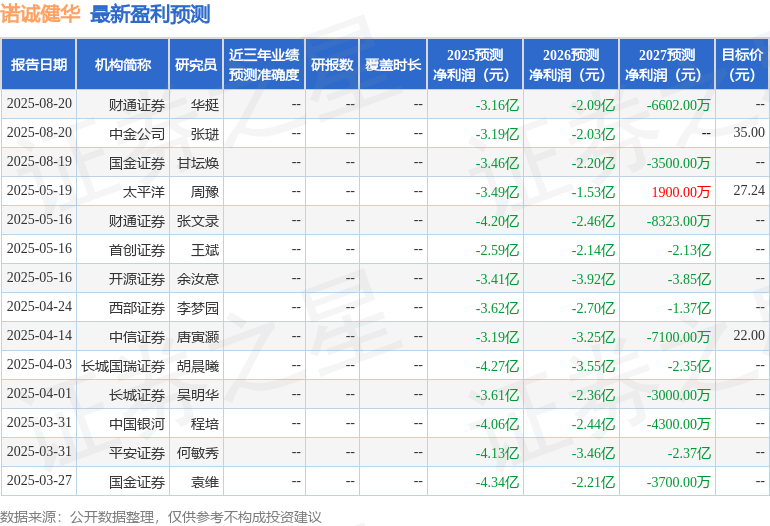Click the 数据来源 footer disclaimer

click(x=161, y=517)
